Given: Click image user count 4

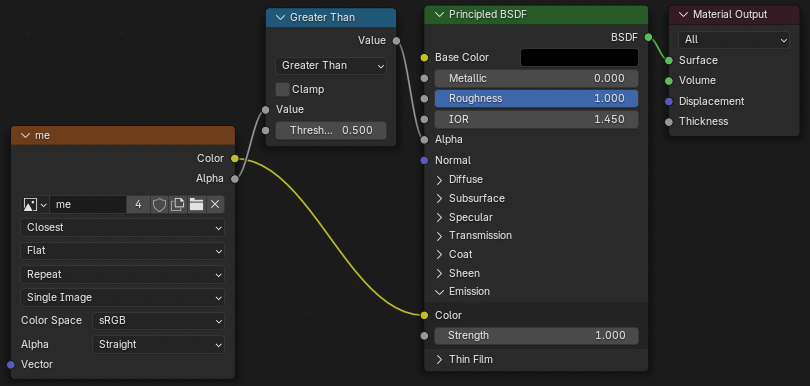Looking at the screenshot, I should click(x=138, y=205).
